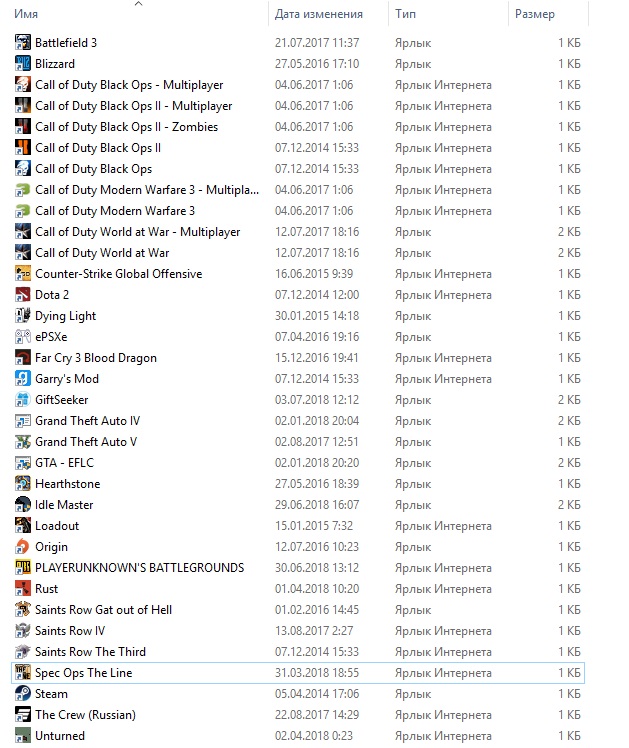Click the Call of Duty Modern Warfare 3 name
Viewport: 629px width, 748px height.
point(115,211)
